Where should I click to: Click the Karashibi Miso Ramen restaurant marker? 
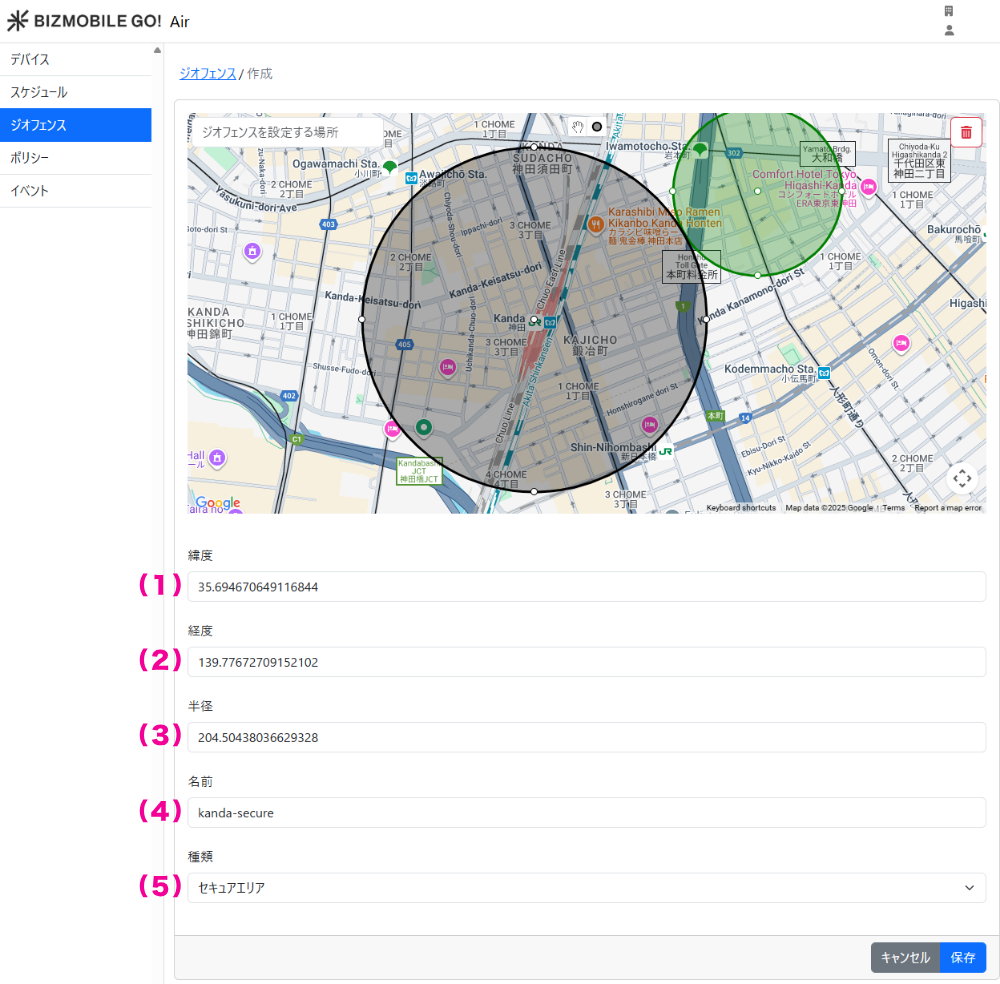pyautogui.click(x=595, y=225)
